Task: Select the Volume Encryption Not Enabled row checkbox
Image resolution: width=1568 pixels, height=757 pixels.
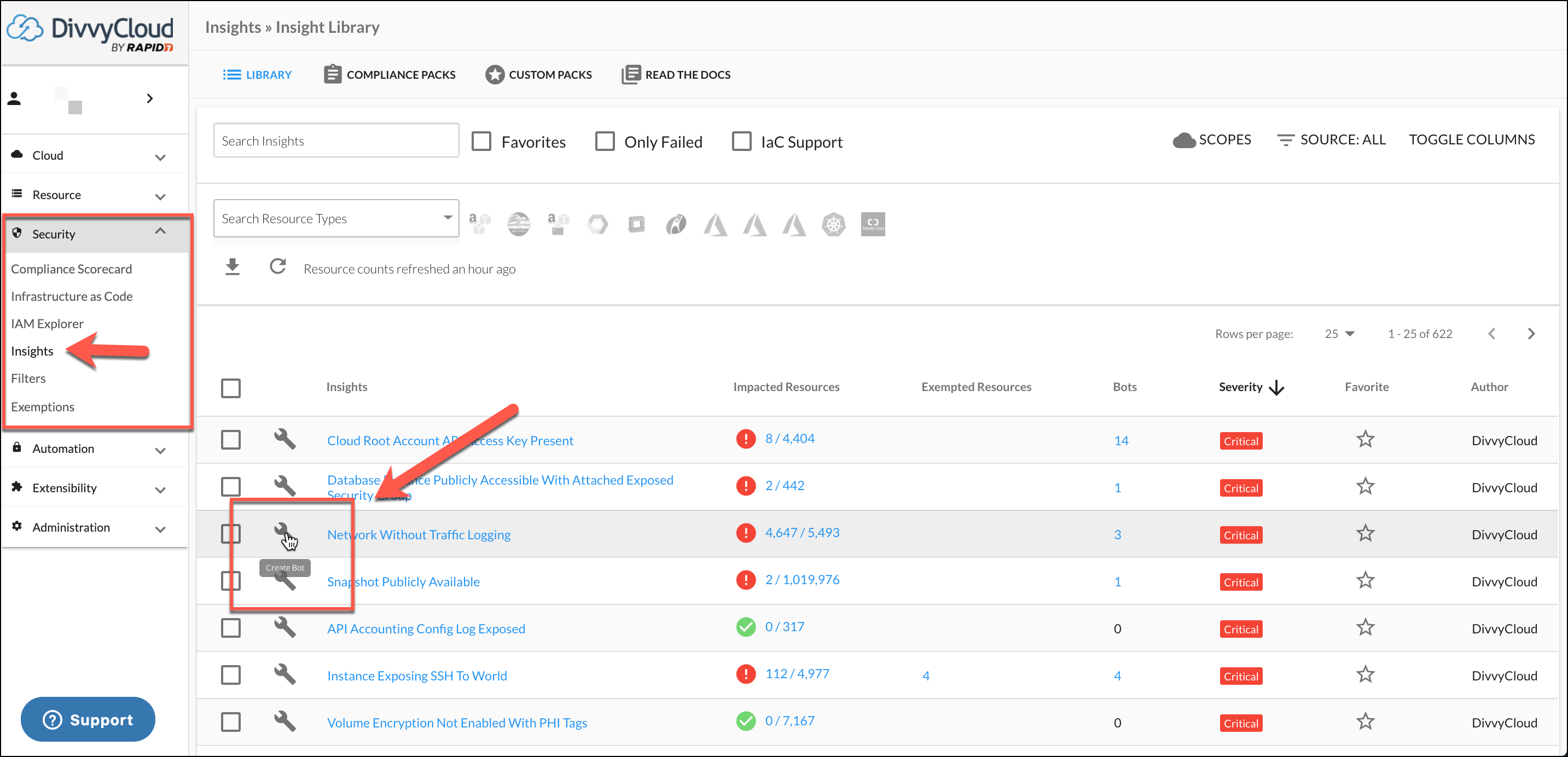Action: [x=231, y=721]
